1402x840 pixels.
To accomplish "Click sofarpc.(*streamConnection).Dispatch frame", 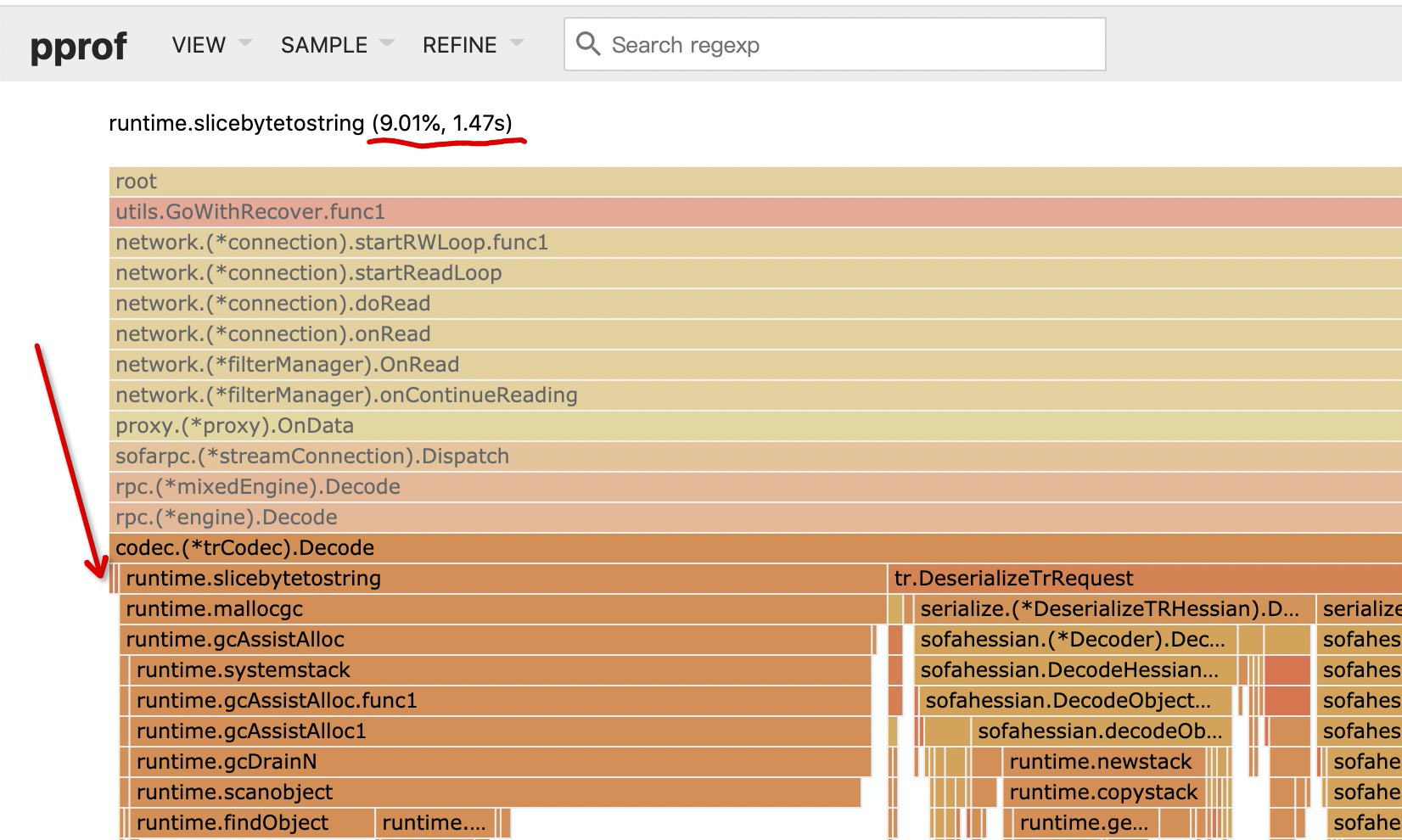I will pyautogui.click(x=755, y=456).
